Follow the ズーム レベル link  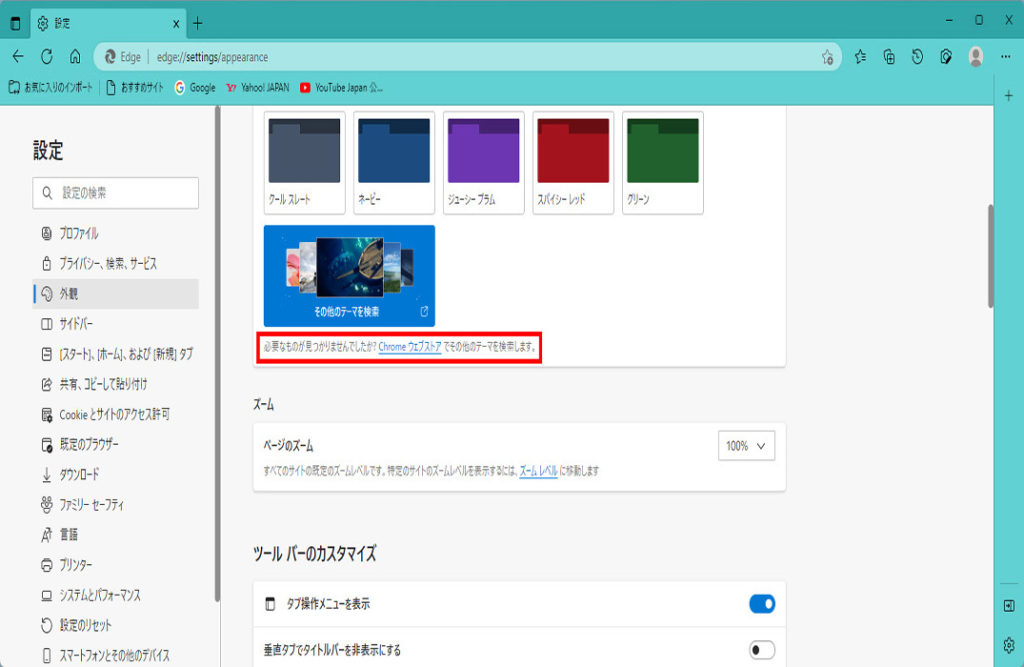coord(538,470)
